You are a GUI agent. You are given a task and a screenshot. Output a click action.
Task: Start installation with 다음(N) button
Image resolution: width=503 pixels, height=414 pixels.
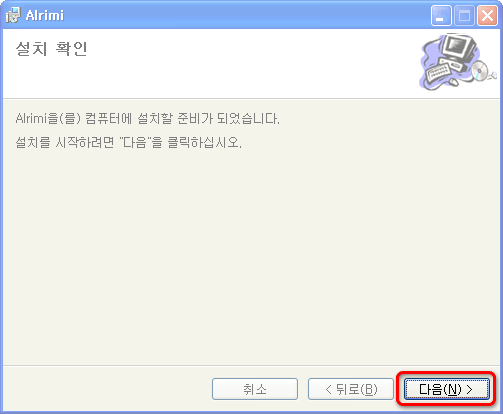point(447,389)
